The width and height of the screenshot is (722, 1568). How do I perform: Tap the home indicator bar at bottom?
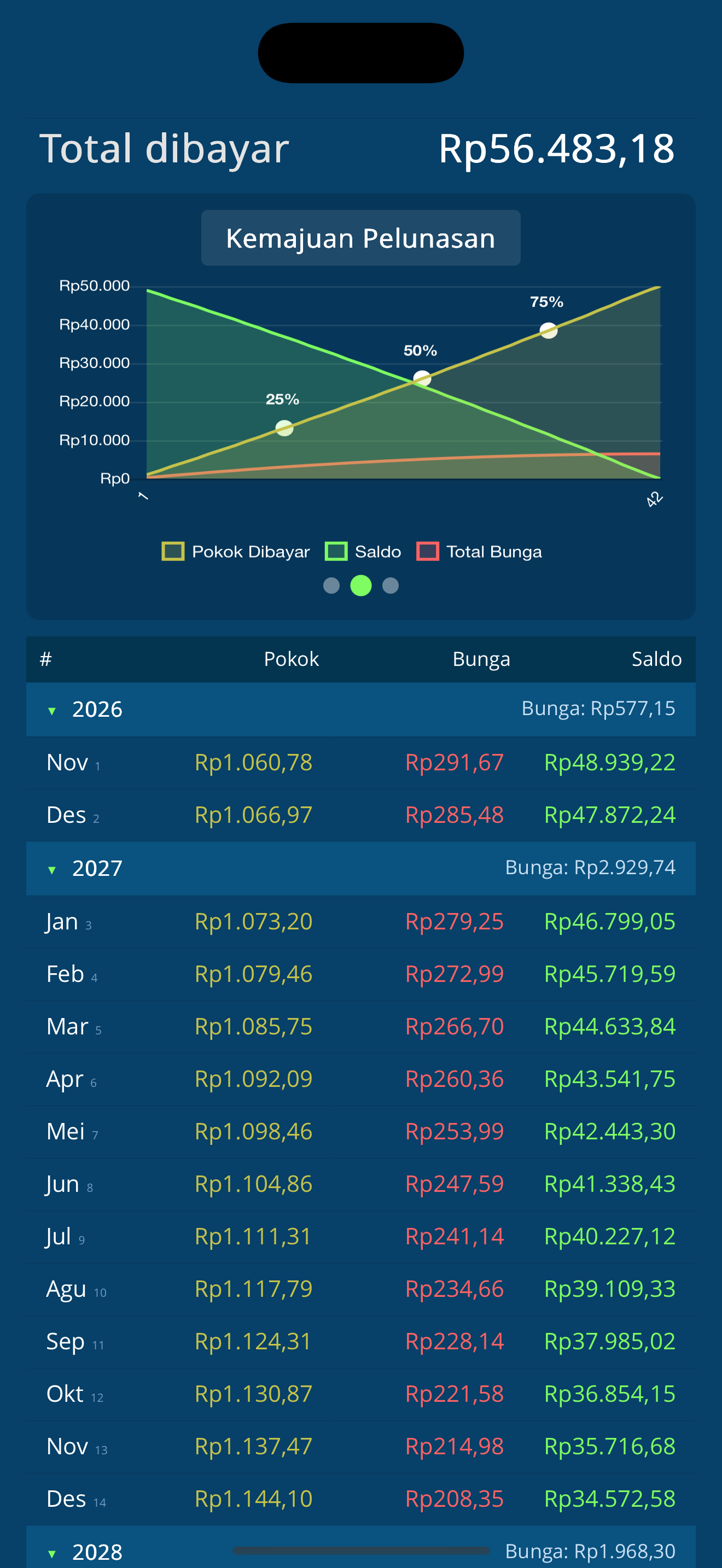point(361,1551)
